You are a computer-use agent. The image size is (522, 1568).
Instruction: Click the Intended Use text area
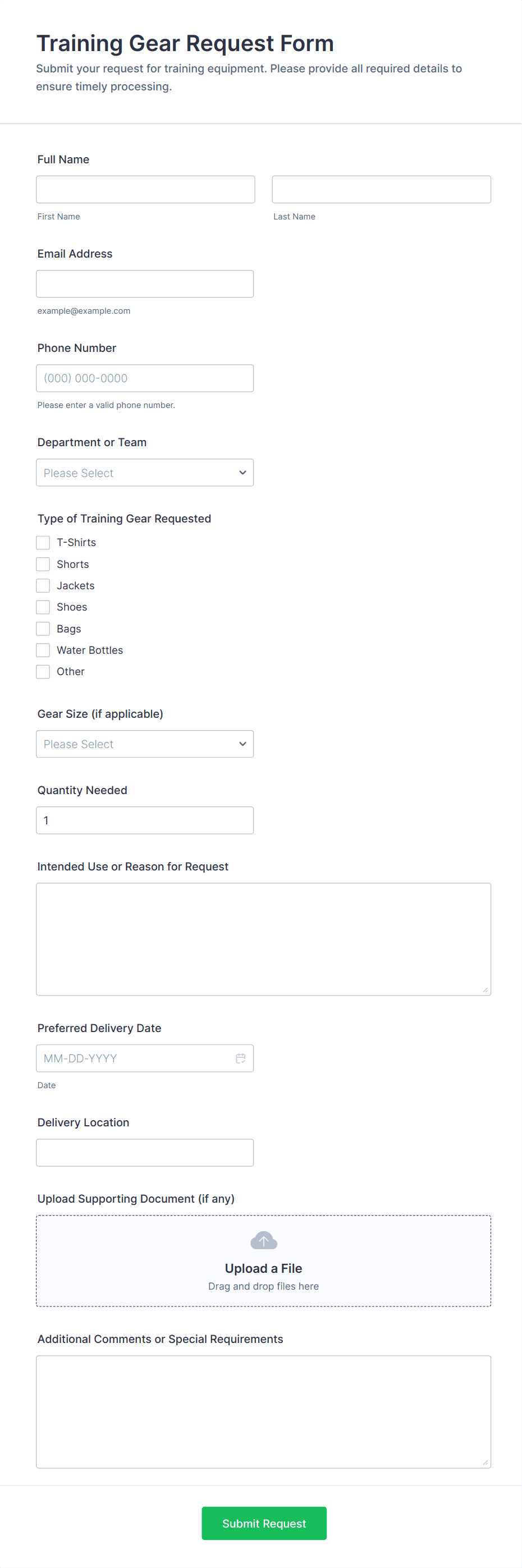click(x=263, y=938)
